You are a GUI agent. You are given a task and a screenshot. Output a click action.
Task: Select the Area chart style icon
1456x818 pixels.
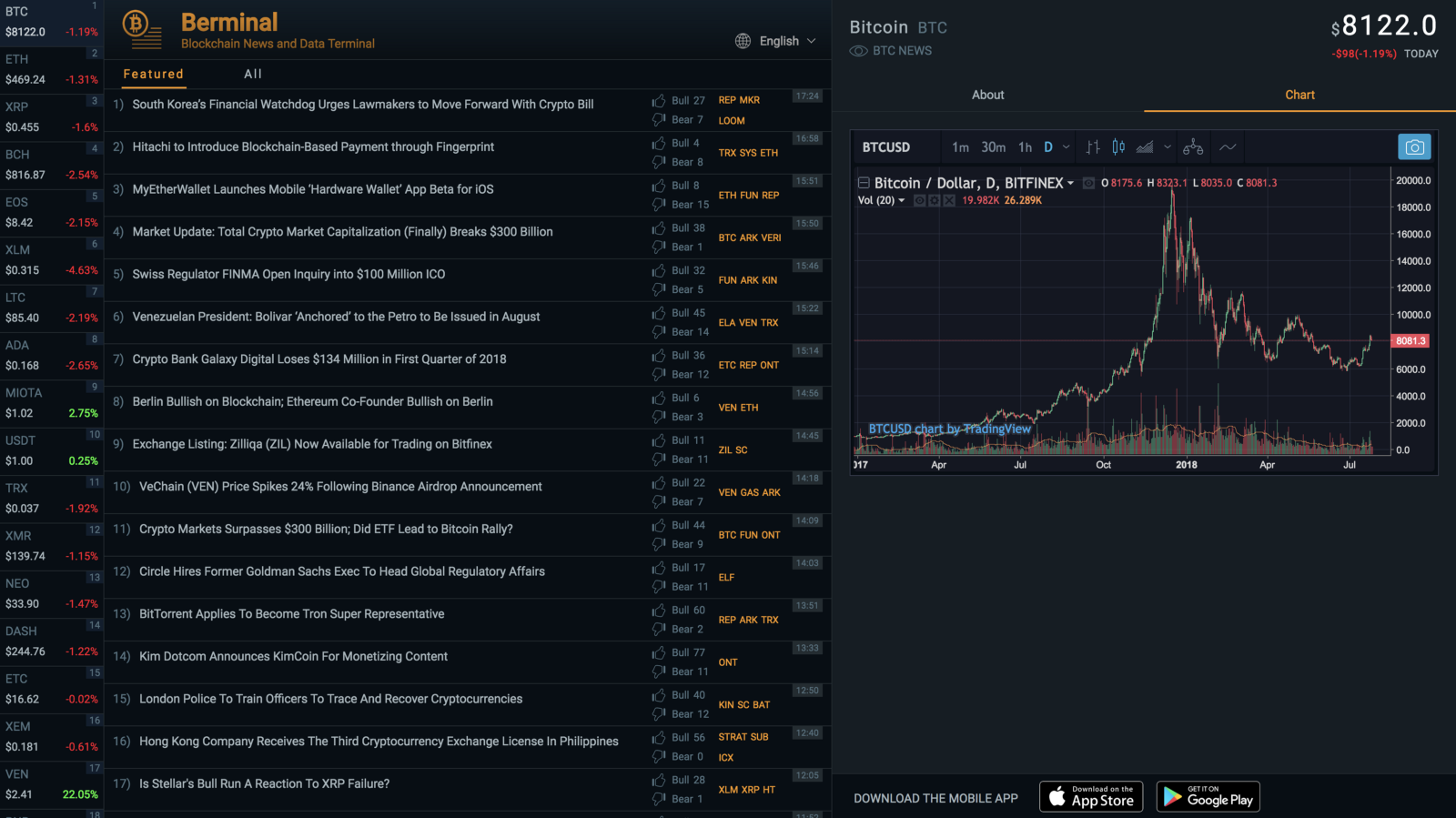click(x=1145, y=147)
